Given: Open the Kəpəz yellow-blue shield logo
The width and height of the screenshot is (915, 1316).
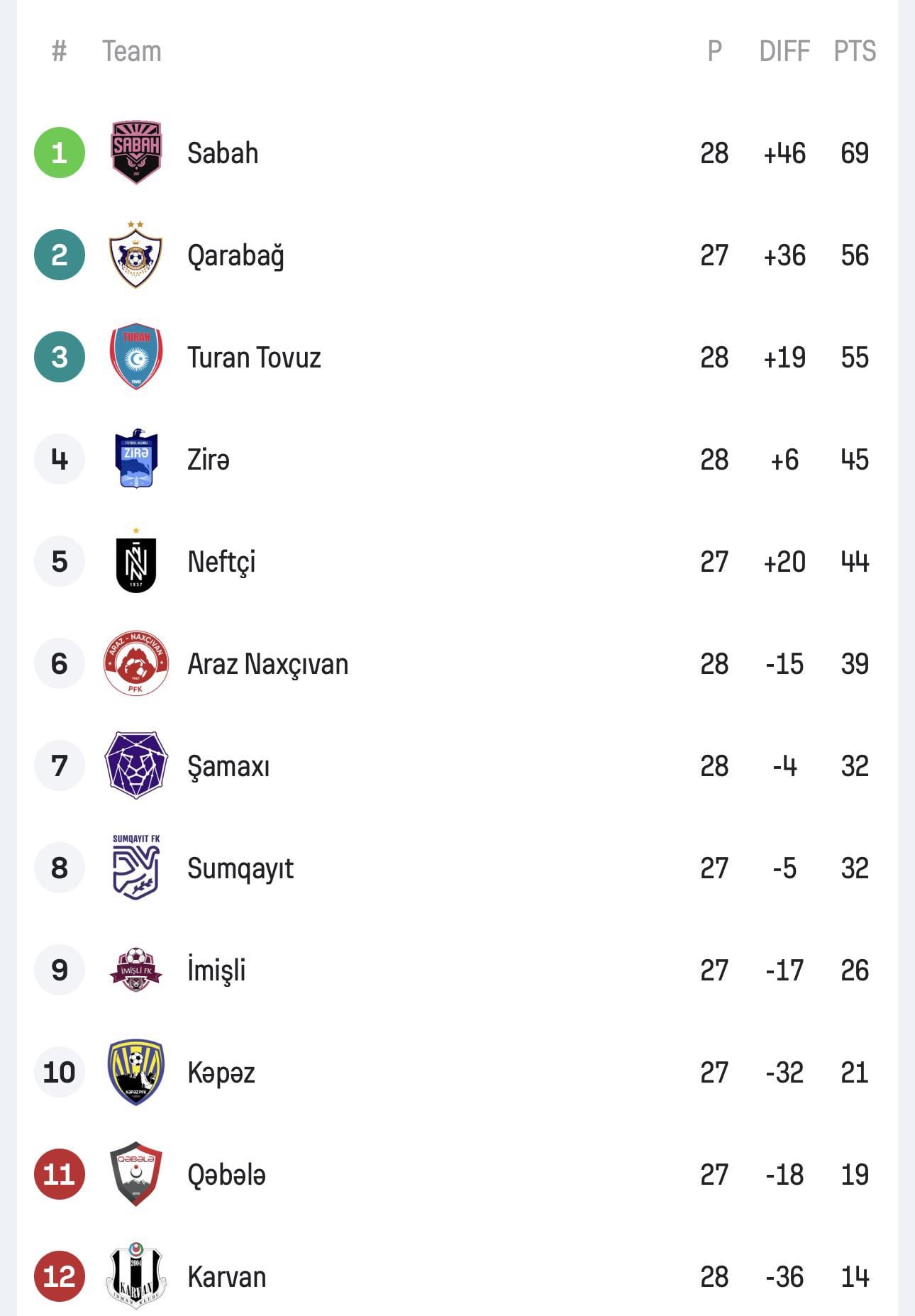Looking at the screenshot, I should [136, 1072].
